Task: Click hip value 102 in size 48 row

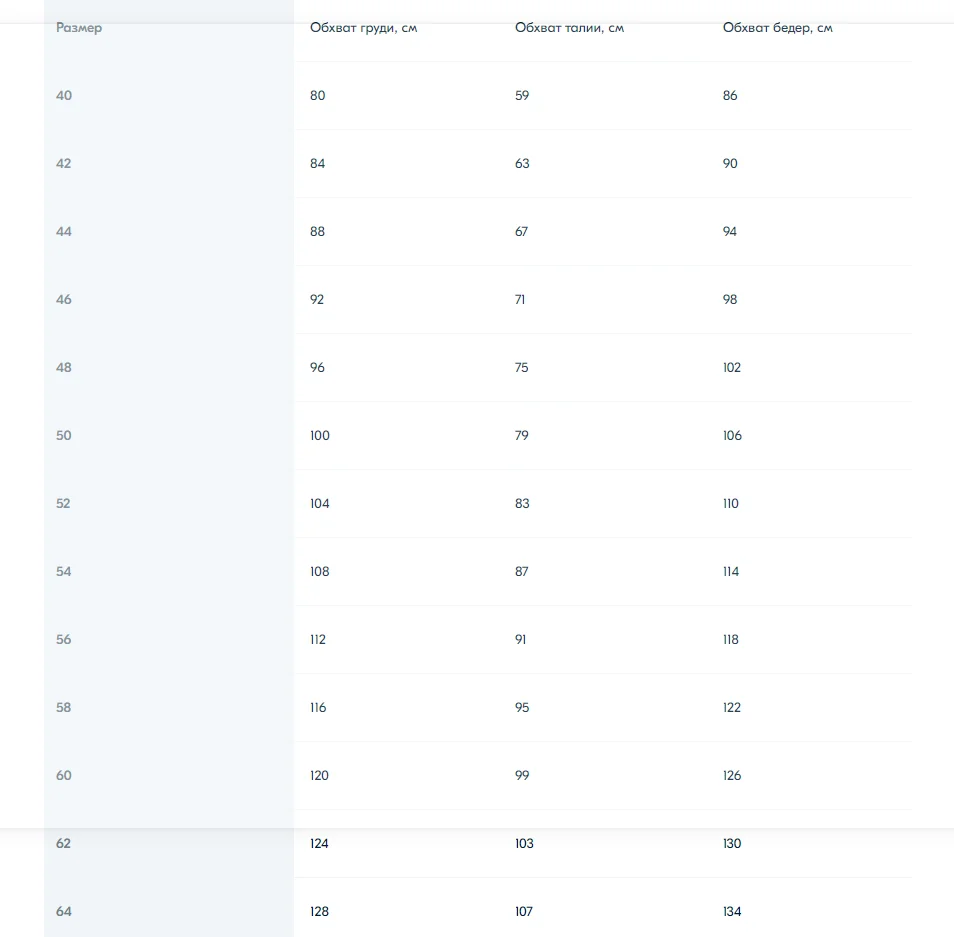Action: click(732, 367)
